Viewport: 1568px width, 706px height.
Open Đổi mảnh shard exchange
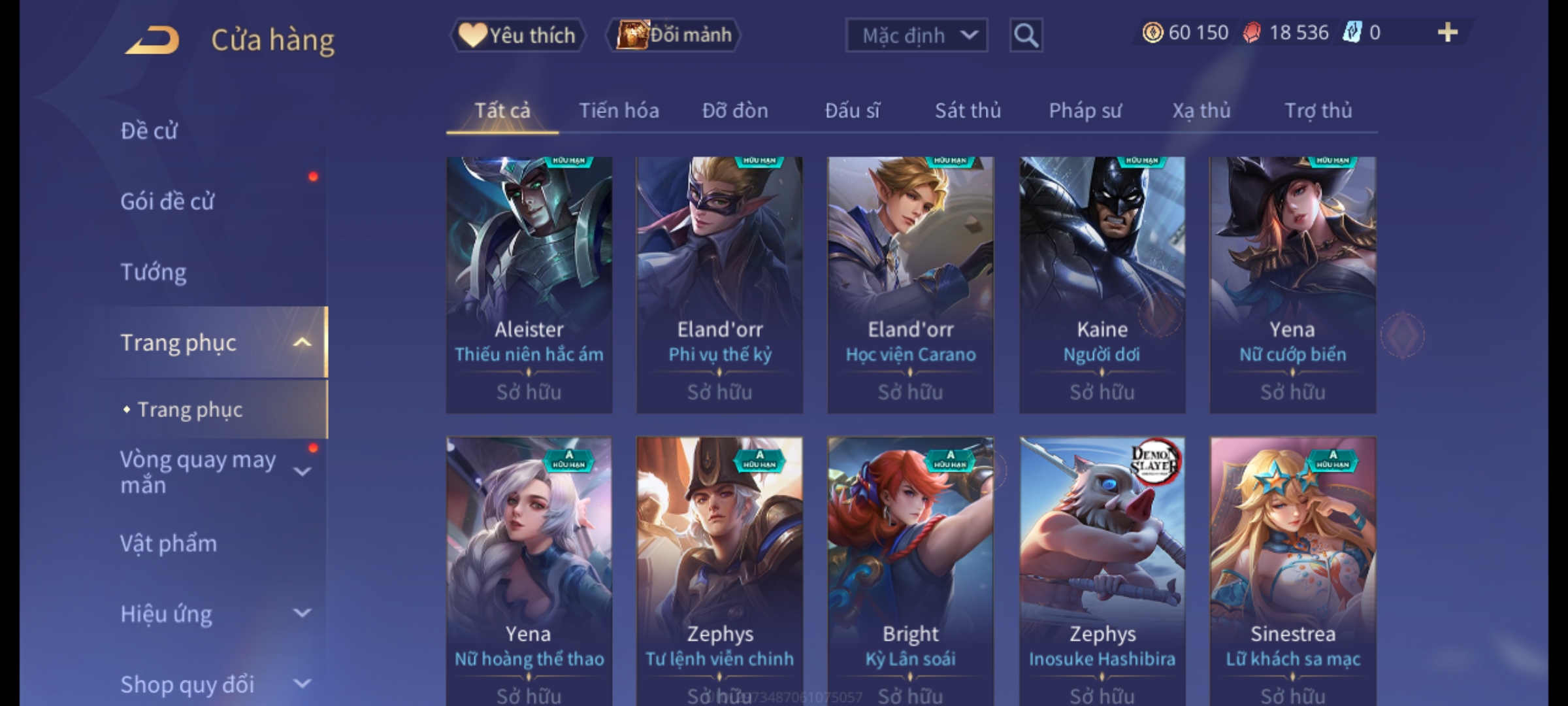tap(674, 35)
